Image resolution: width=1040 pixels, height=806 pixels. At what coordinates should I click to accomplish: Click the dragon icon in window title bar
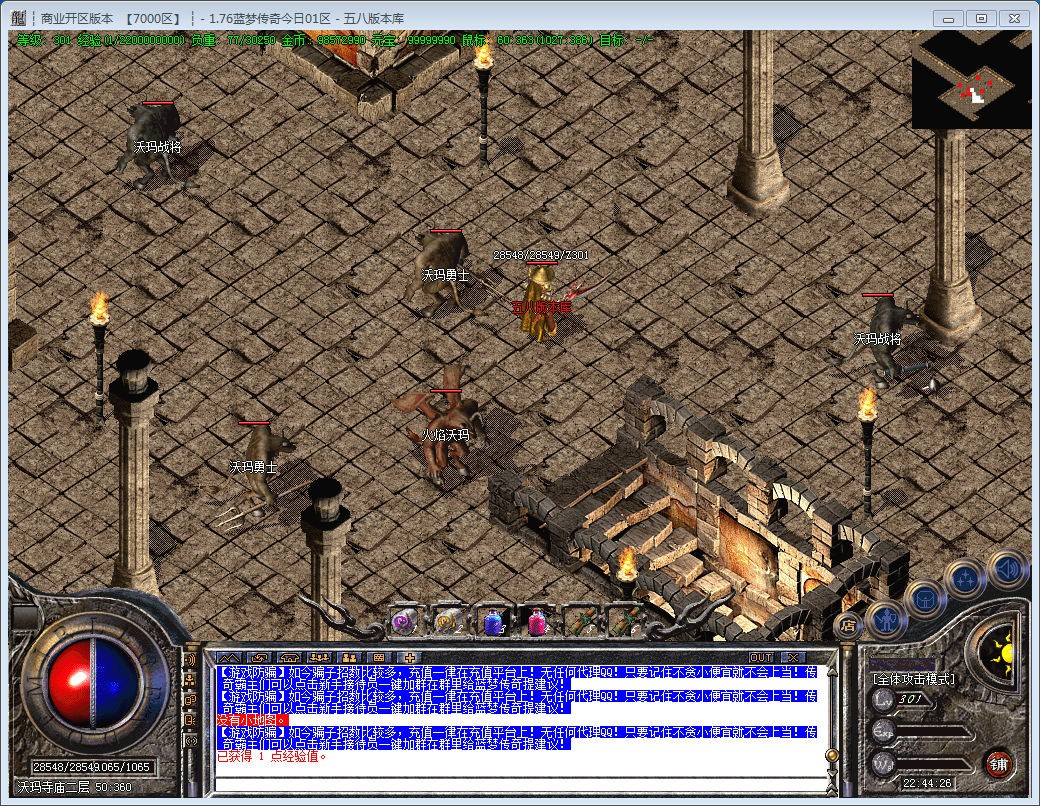tap(19, 18)
